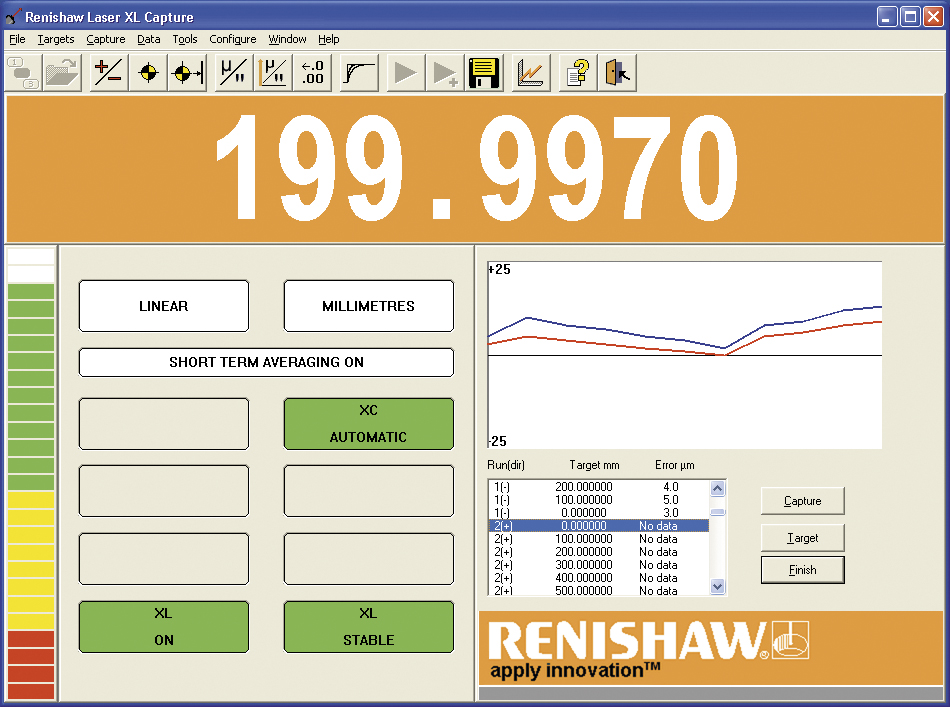Open the data analysis graph icon

point(531,73)
